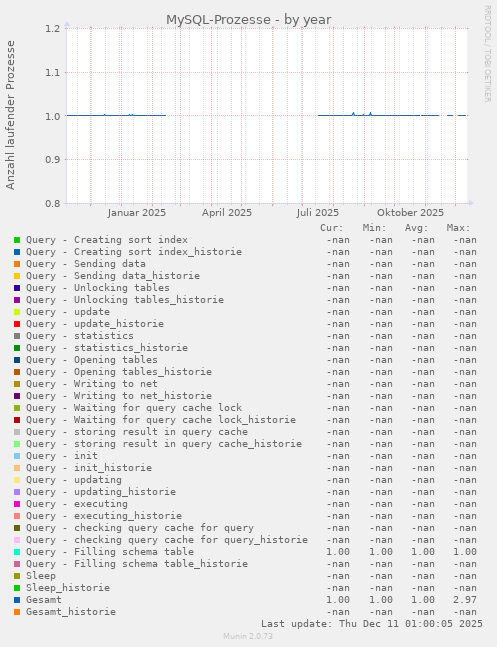Click the Filling schema table Avg value 1.00
The height and width of the screenshot is (647, 497).
click(x=423, y=552)
